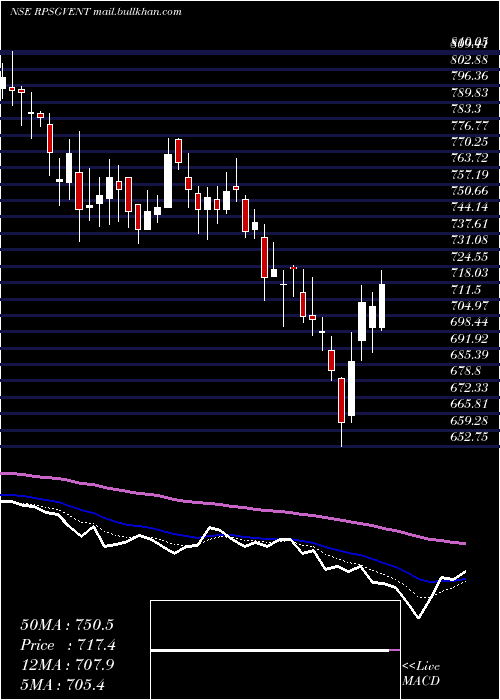Pick the 763.72 axis value
The width and height of the screenshot is (500, 700).
click(x=469, y=158)
